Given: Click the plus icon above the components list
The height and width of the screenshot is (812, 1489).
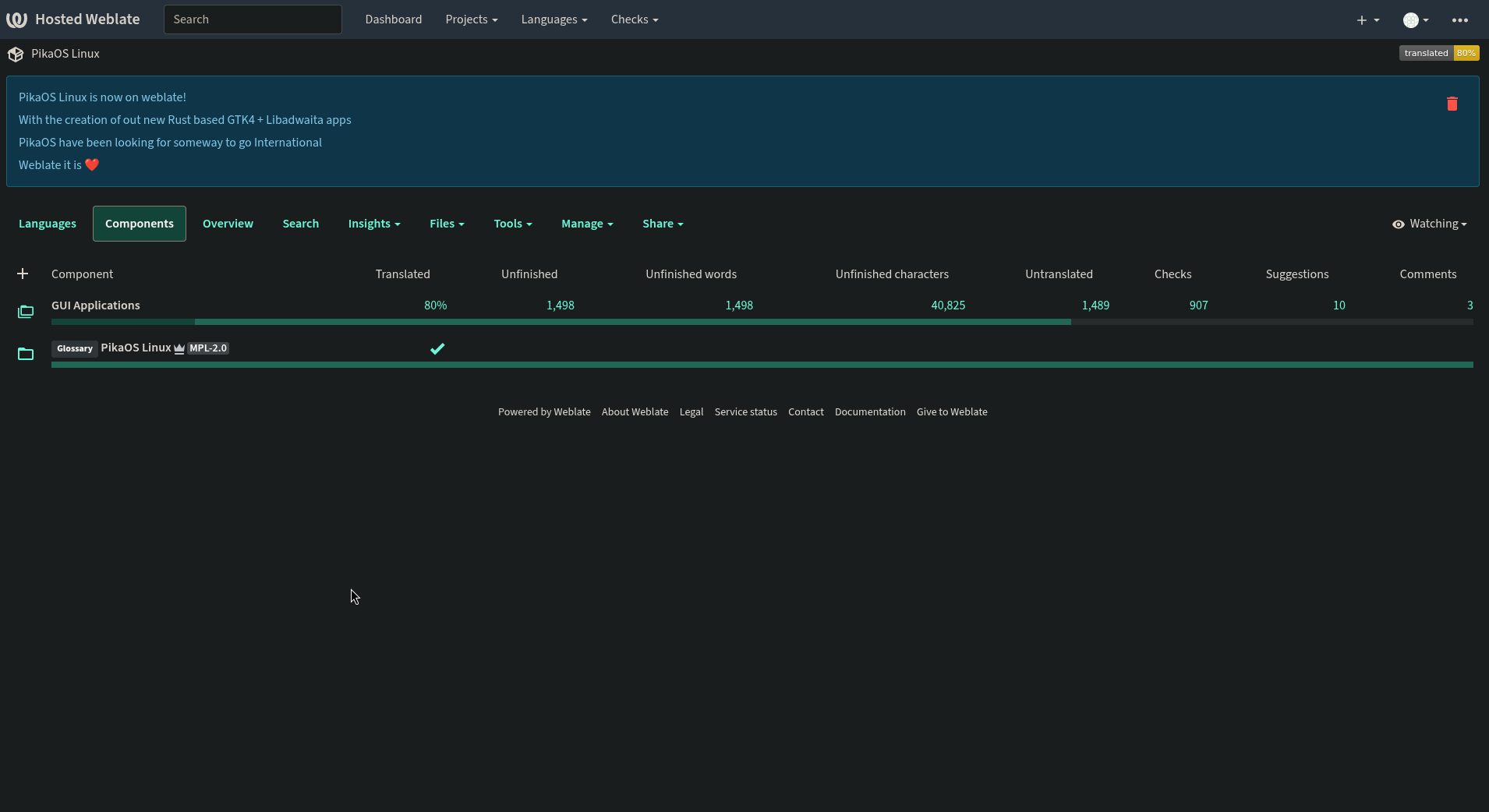Looking at the screenshot, I should [23, 274].
